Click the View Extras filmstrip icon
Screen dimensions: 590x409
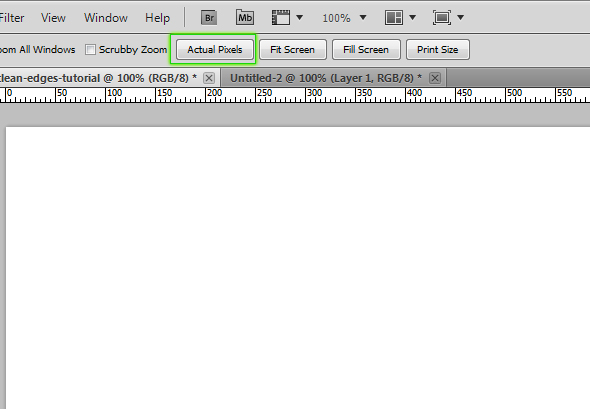(x=281, y=18)
